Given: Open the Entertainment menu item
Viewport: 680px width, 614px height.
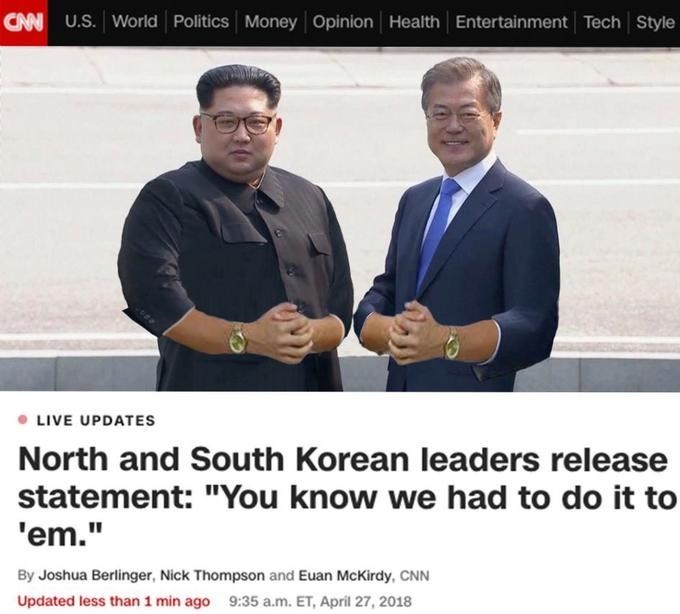Looking at the screenshot, I should pos(511,22).
